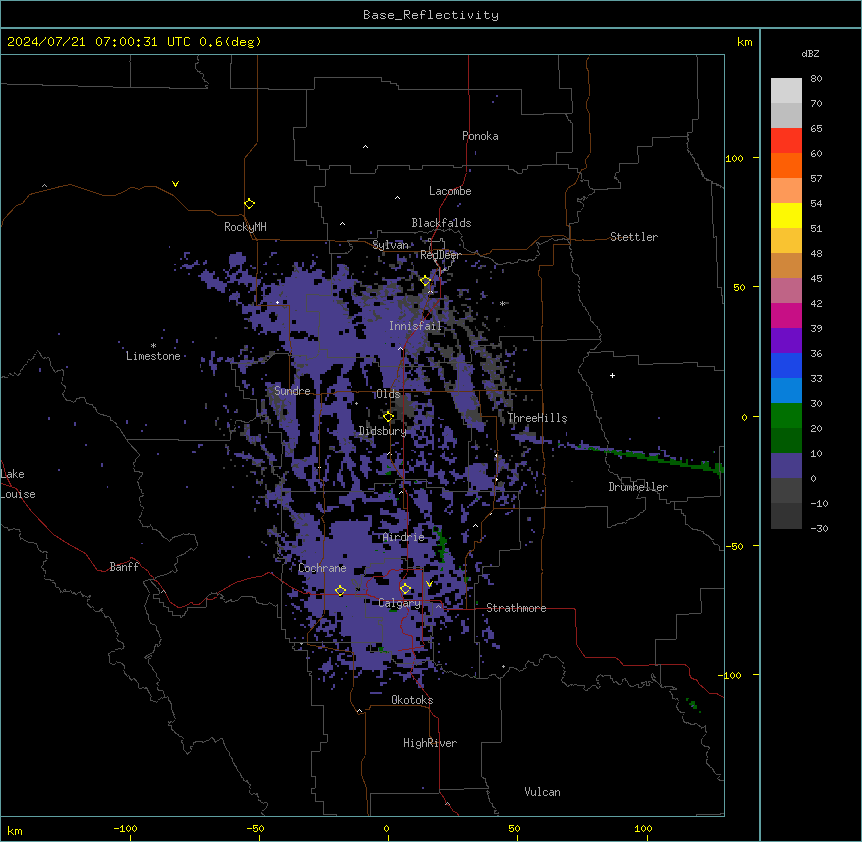Click the HighRiver label
The height and width of the screenshot is (842, 862).
[x=430, y=743]
